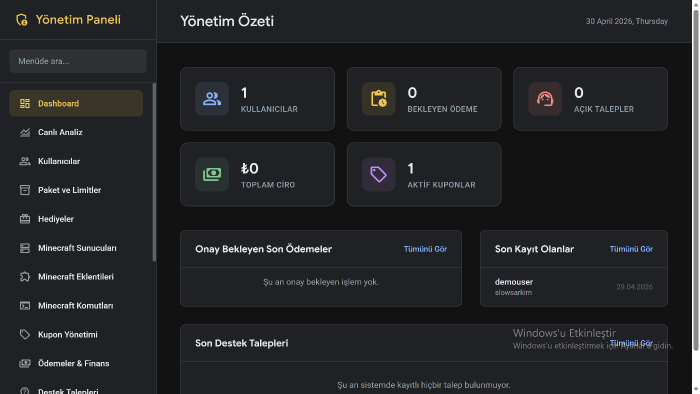Click the demouser entry in recent registrations
The image size is (700, 394).
coord(574,287)
